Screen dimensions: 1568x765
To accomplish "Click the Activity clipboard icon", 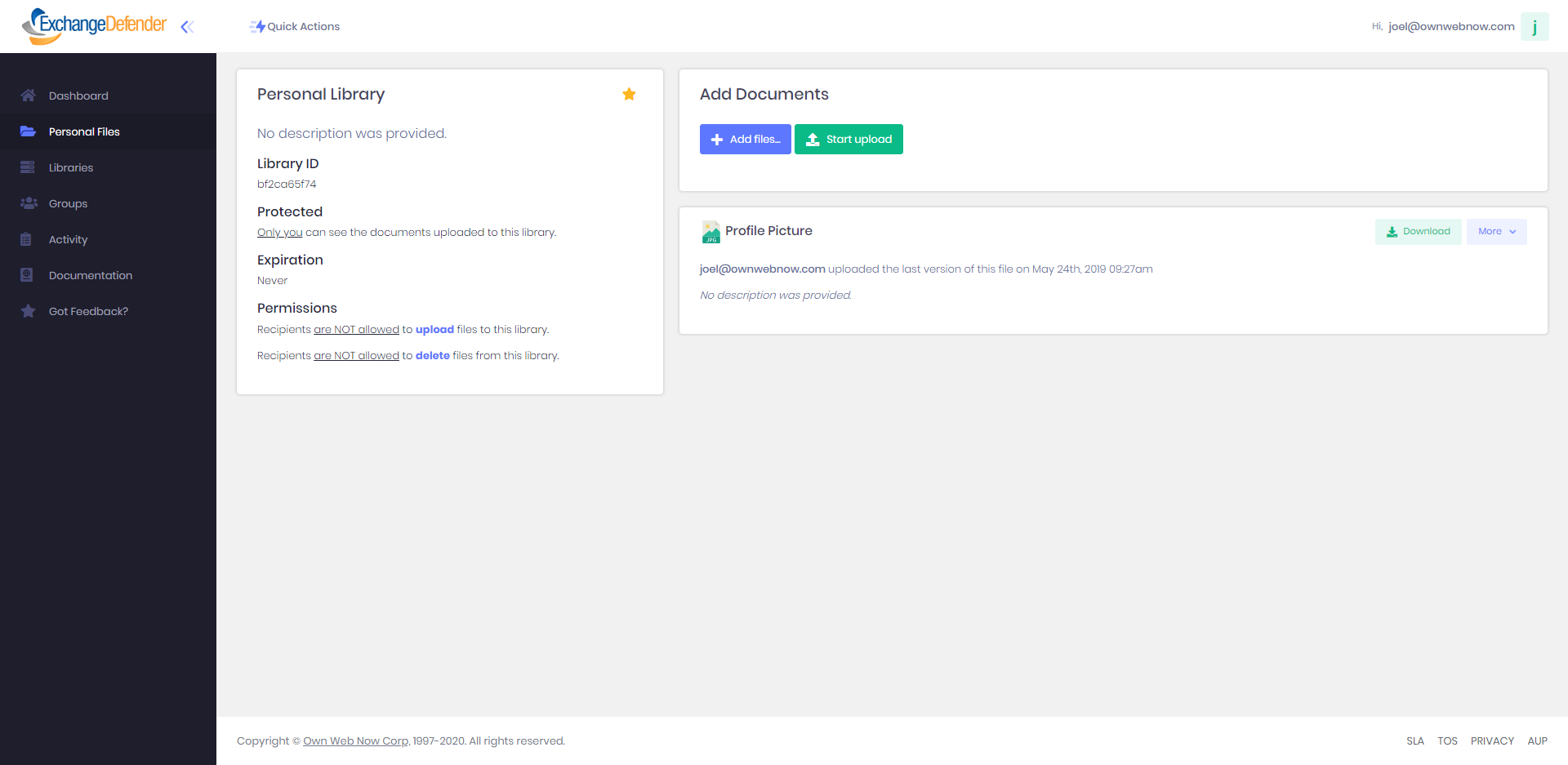I will 26,239.
